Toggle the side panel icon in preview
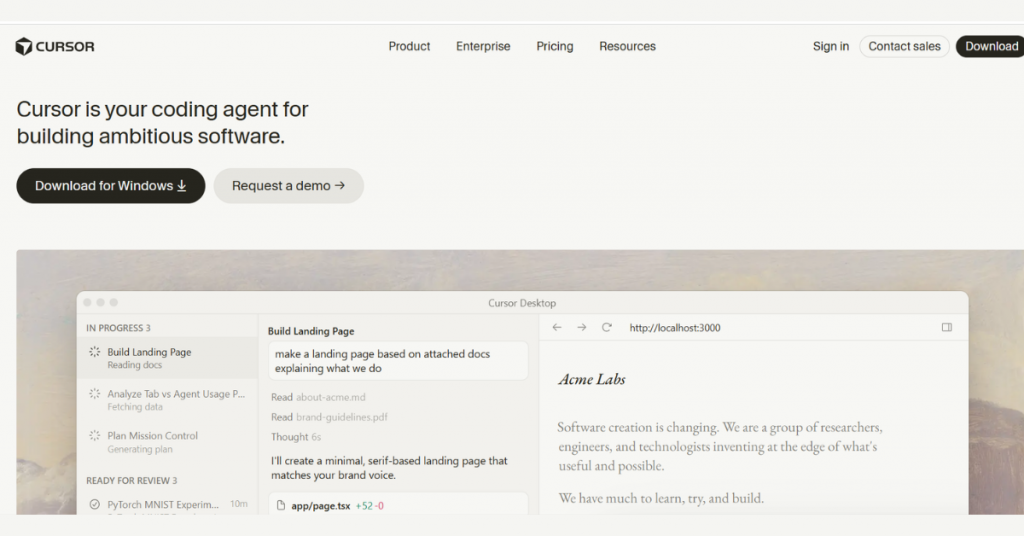1024x536 pixels. pos(946,327)
